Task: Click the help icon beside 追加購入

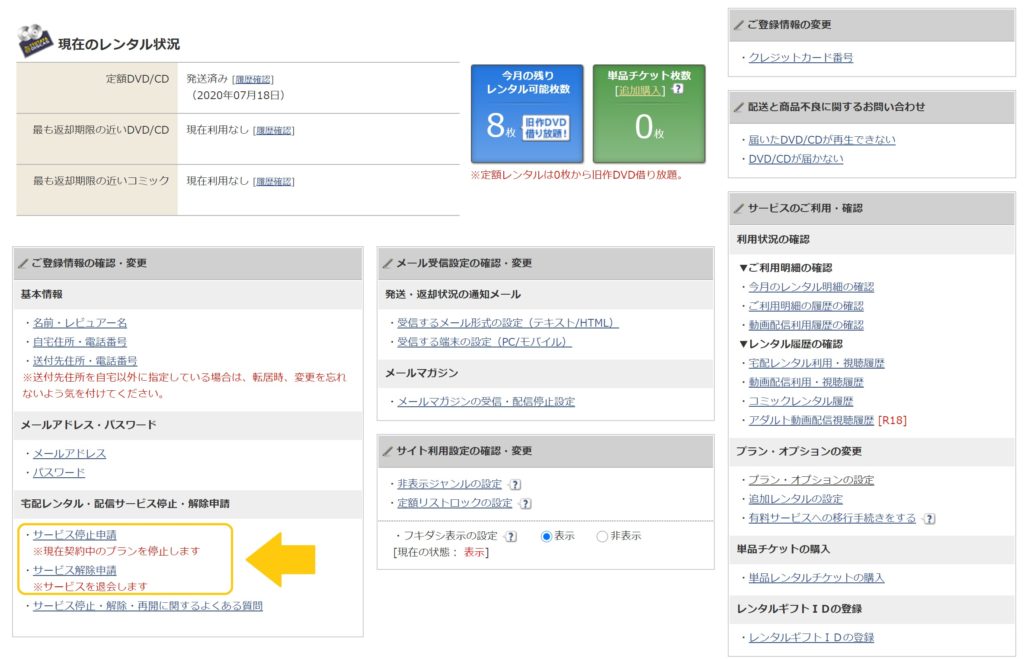Action: (x=678, y=89)
